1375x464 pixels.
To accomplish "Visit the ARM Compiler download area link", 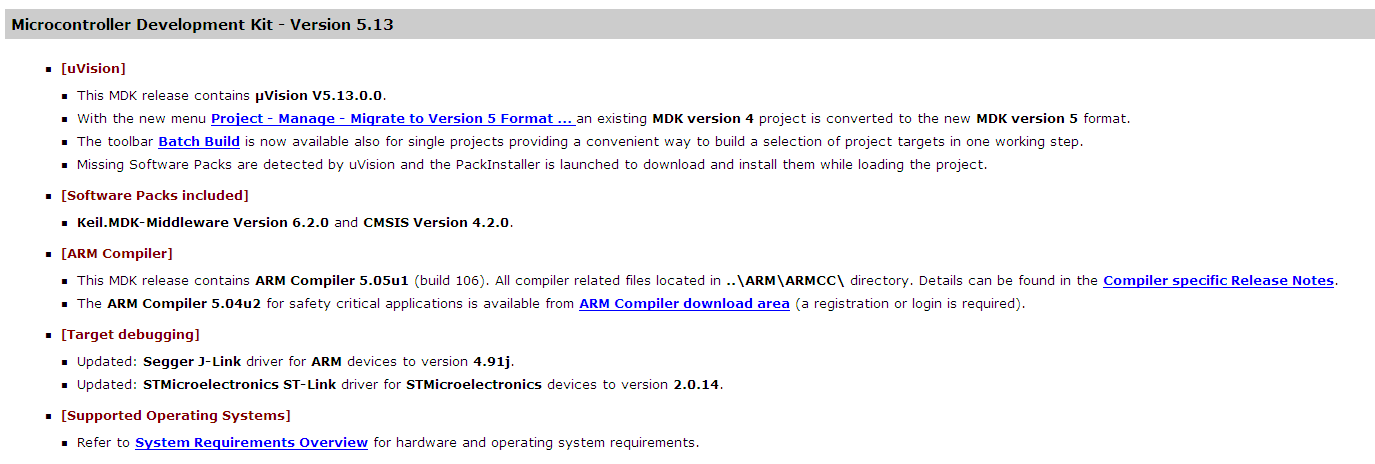I will (x=684, y=303).
